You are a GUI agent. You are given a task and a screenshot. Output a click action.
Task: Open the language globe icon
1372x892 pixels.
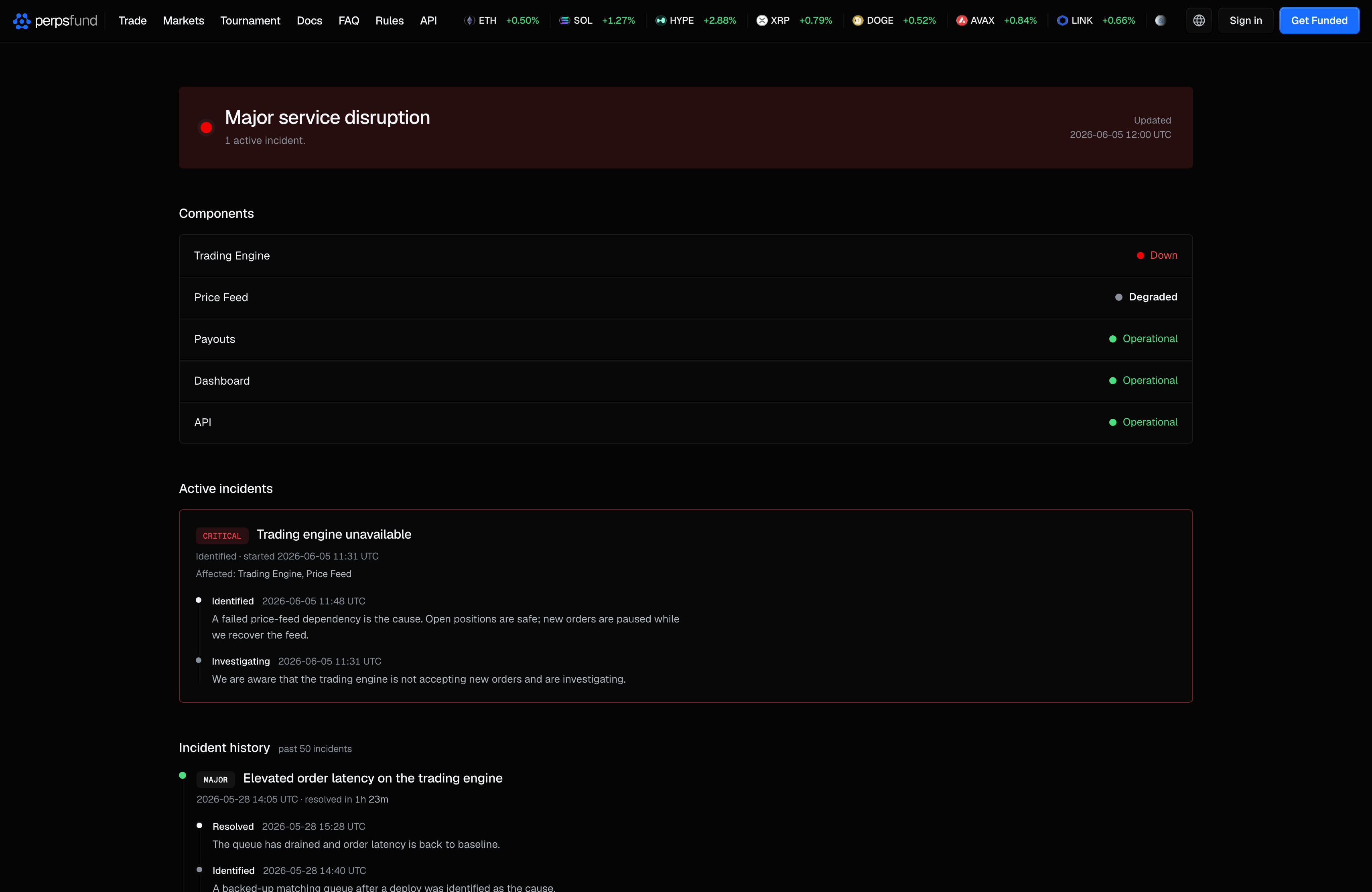1198,21
